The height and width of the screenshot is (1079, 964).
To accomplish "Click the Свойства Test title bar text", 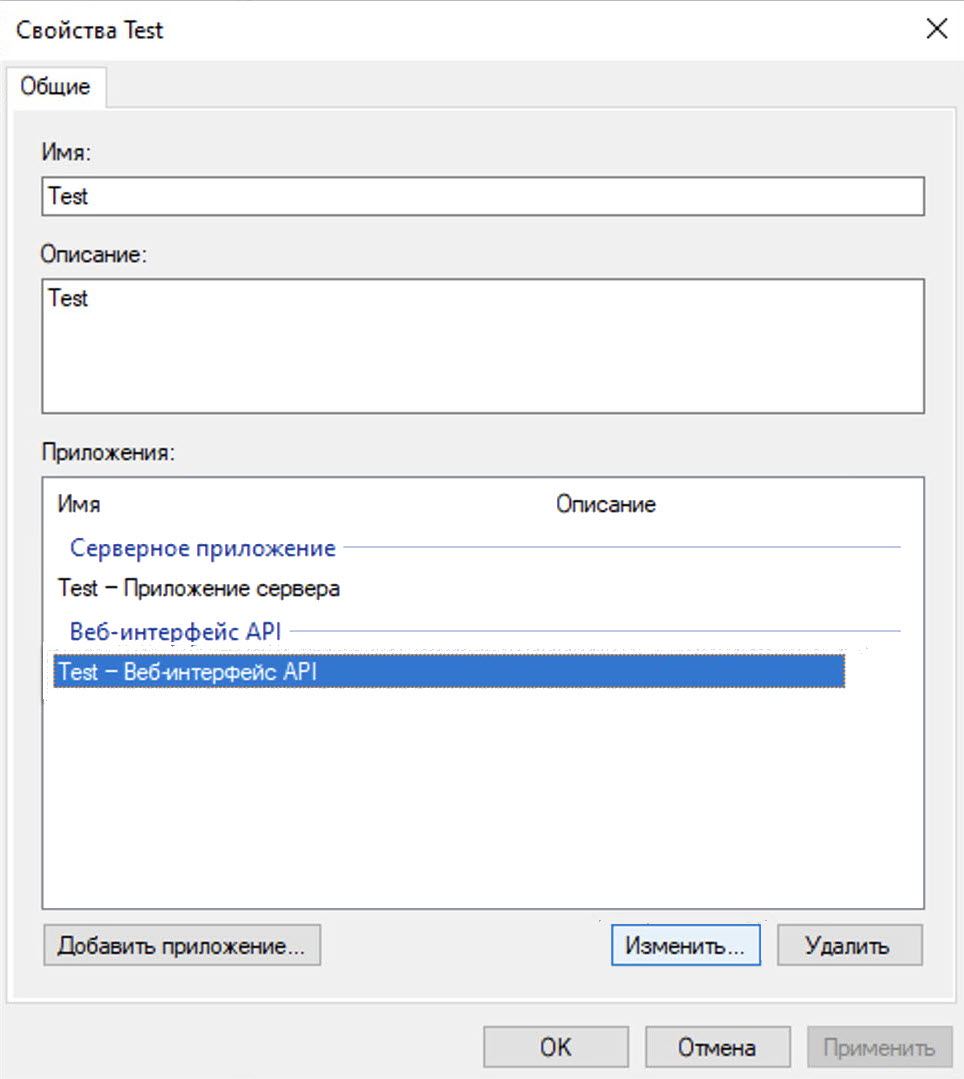I will (x=90, y=30).
